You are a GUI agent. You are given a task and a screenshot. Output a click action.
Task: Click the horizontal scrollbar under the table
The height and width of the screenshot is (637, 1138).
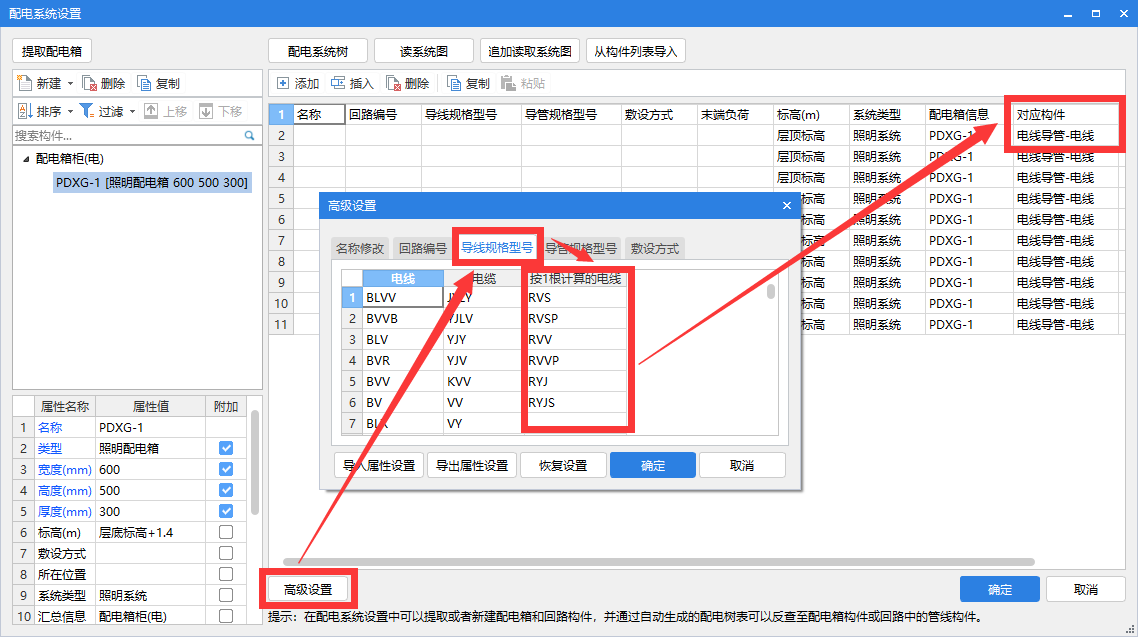(x=600, y=562)
